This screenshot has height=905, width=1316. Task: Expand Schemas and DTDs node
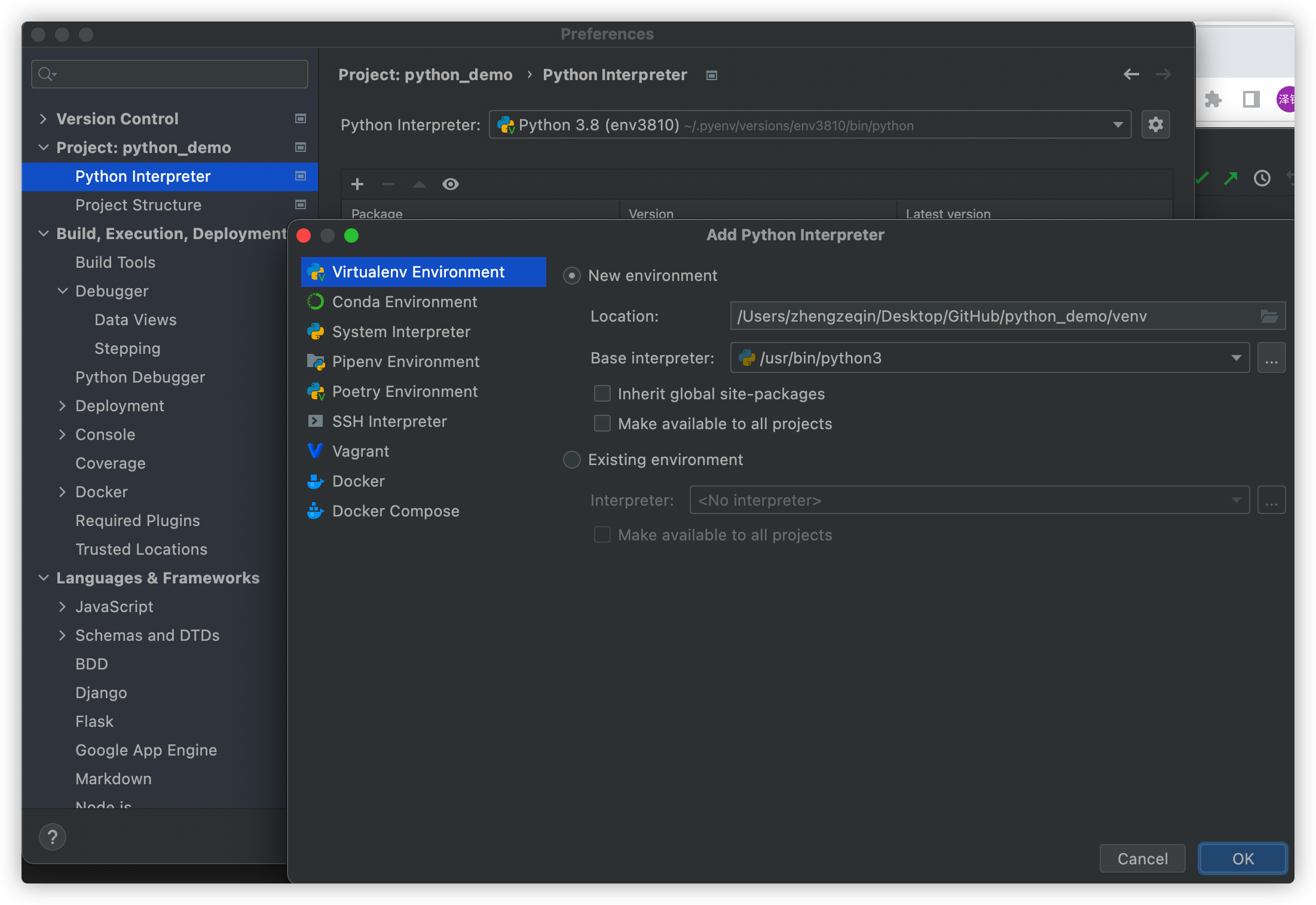[x=62, y=635]
